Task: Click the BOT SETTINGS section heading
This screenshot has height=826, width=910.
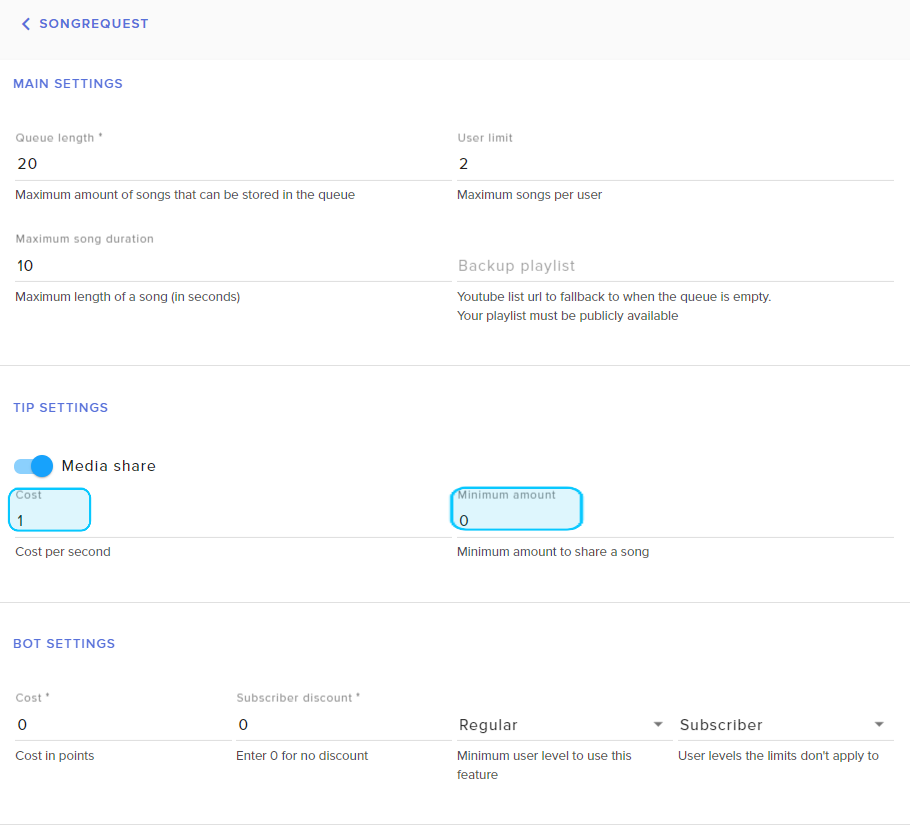Action: point(64,644)
